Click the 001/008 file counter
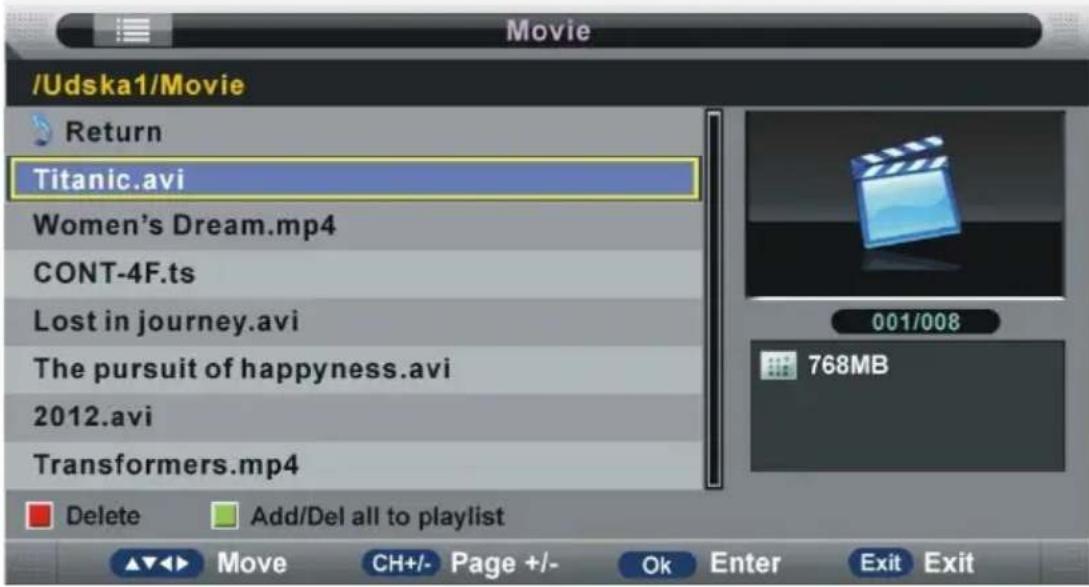Screen dimensions: 1089x587 click(915, 322)
